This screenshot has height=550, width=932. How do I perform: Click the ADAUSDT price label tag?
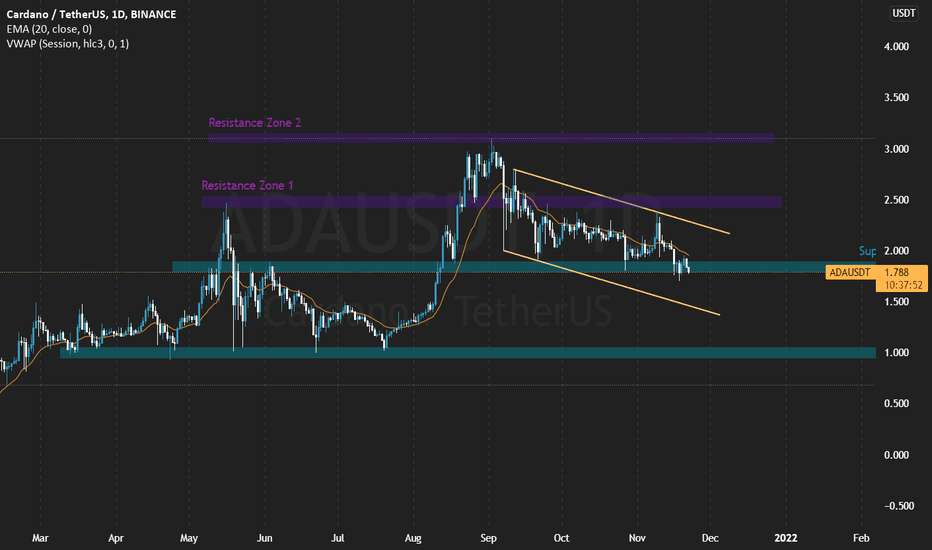[850, 272]
